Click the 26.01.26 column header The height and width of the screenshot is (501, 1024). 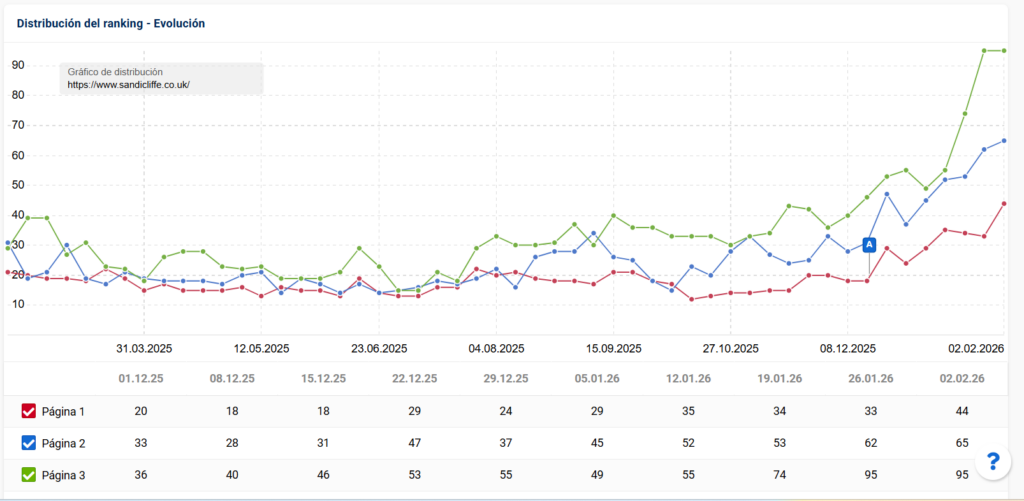point(869,379)
